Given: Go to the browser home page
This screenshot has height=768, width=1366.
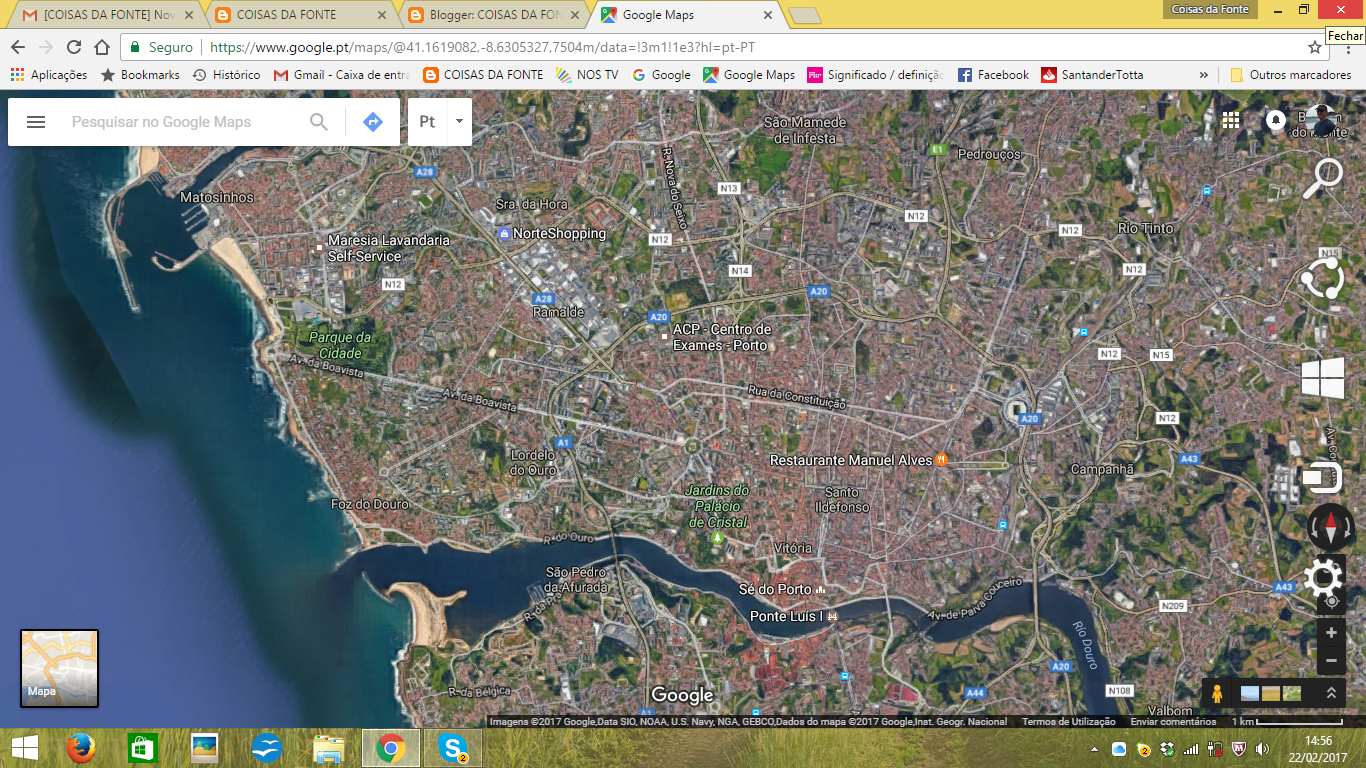Looking at the screenshot, I should pyautogui.click(x=102, y=47).
